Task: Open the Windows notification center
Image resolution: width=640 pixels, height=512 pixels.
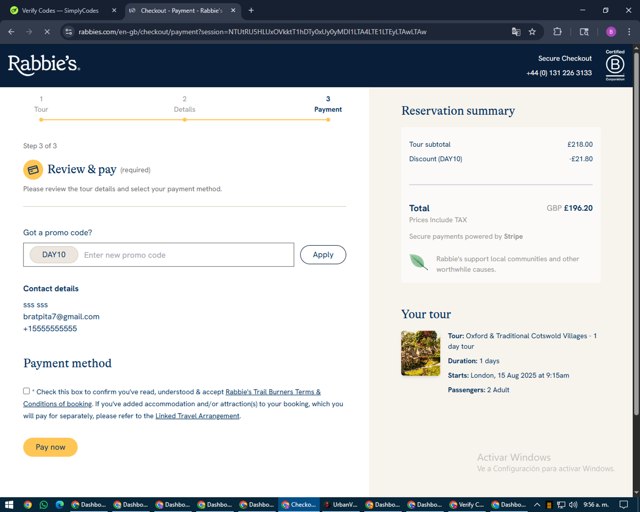Action: [x=624, y=505]
